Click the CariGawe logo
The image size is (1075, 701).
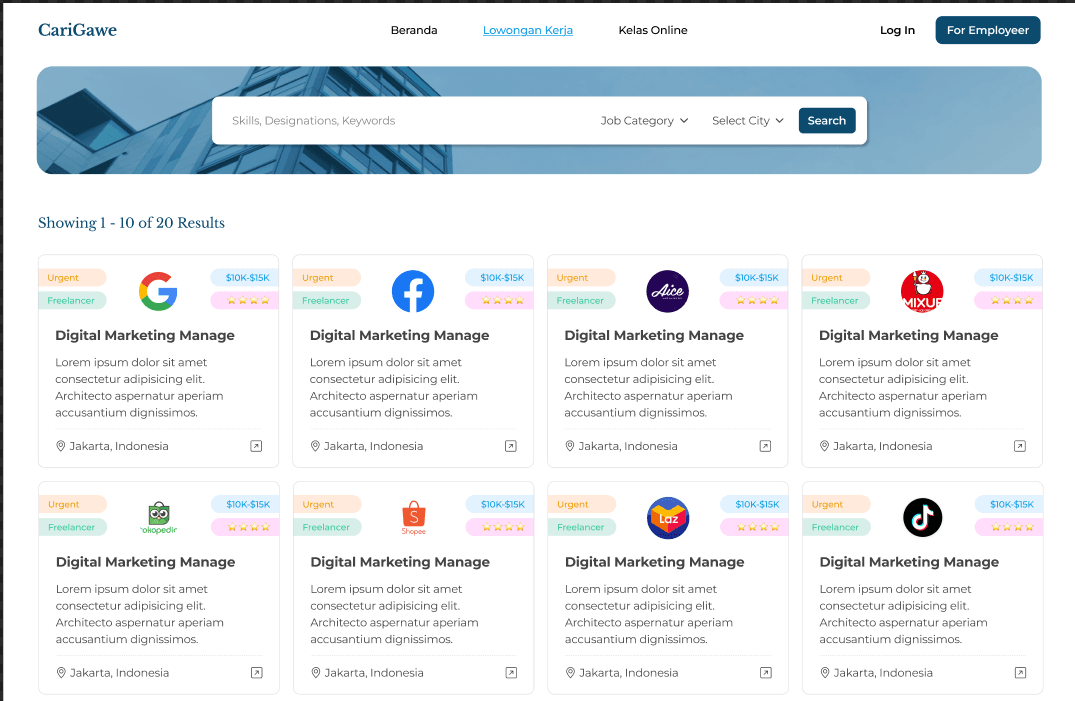coord(77,30)
